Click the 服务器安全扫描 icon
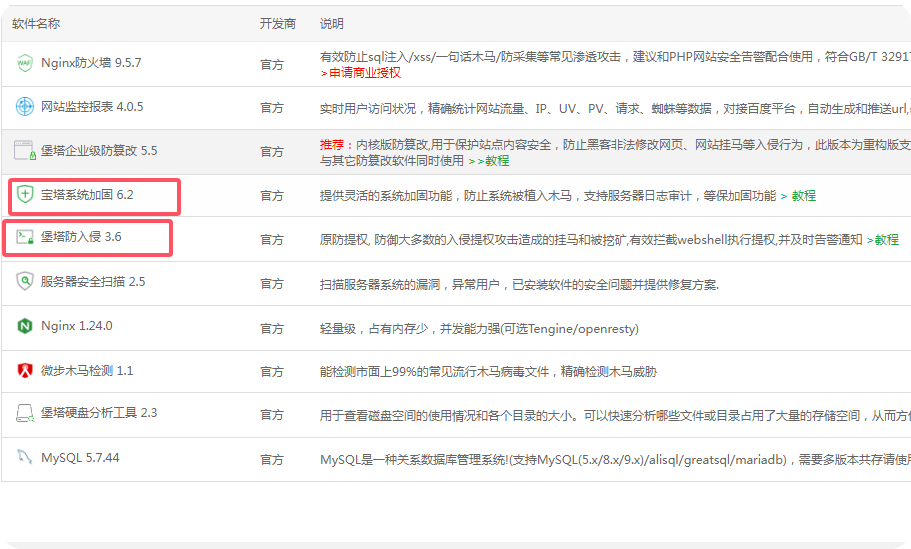 24,282
